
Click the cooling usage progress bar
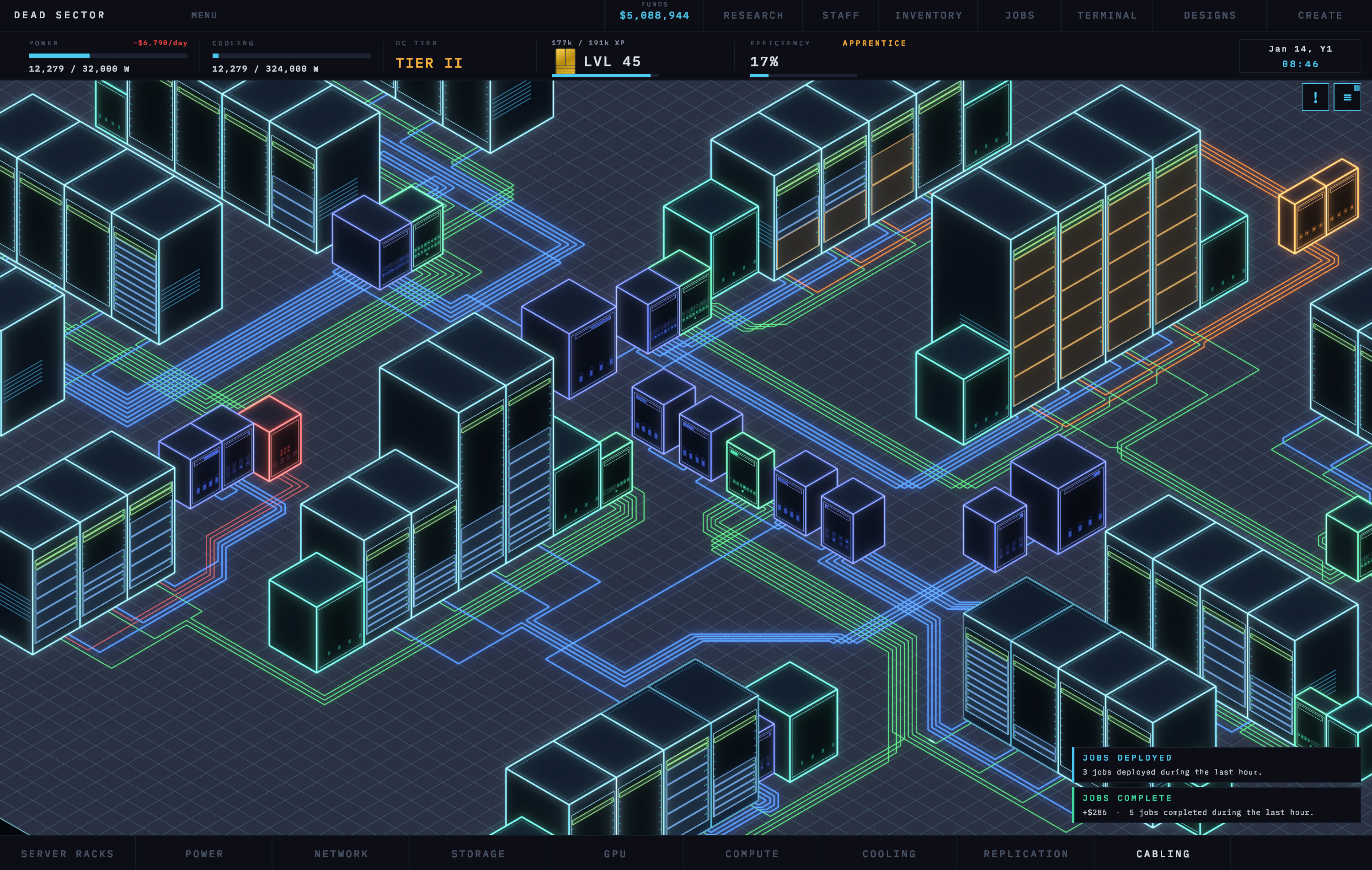[291, 56]
